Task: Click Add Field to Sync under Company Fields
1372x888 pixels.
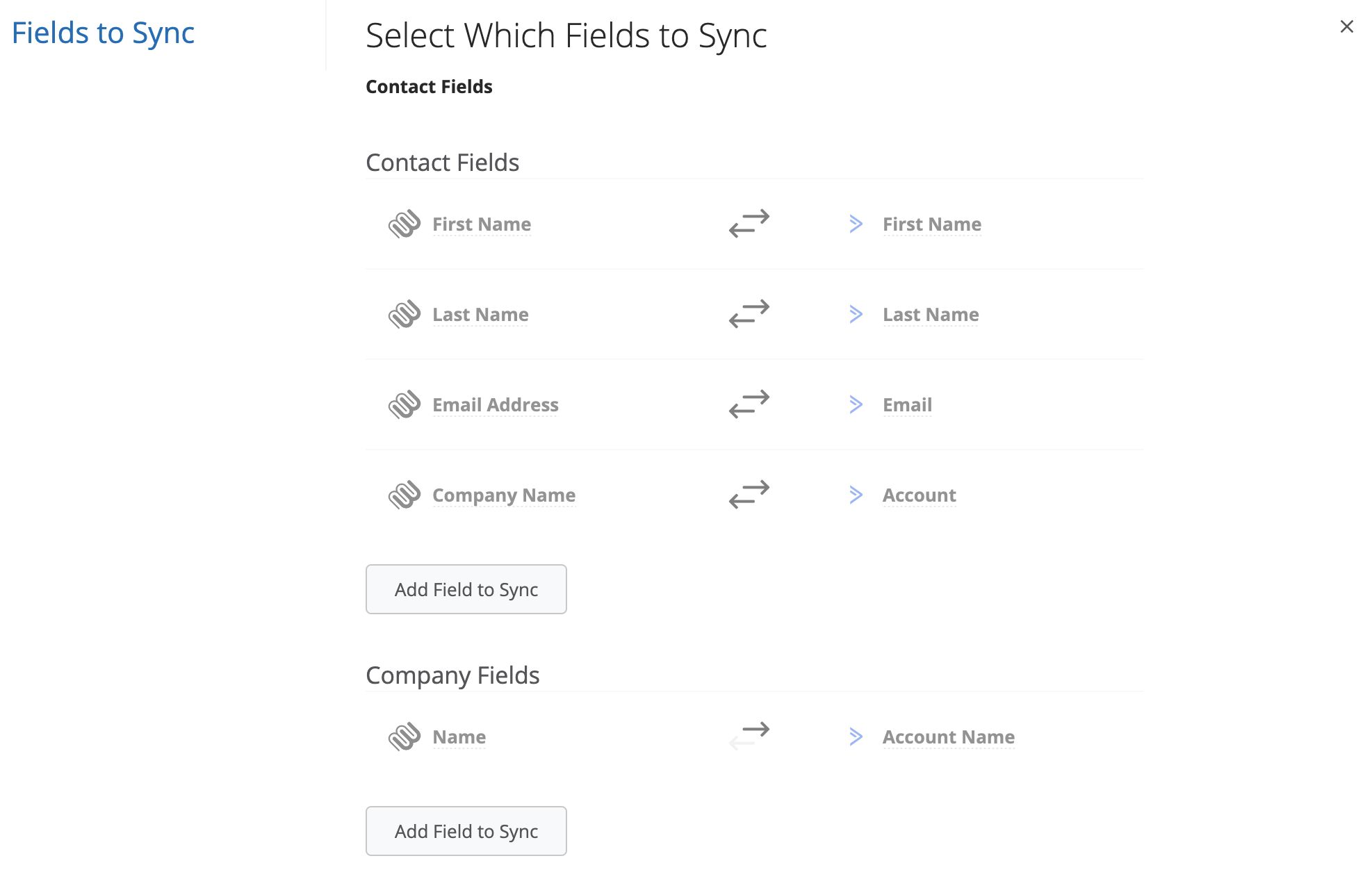Action: pos(466,831)
